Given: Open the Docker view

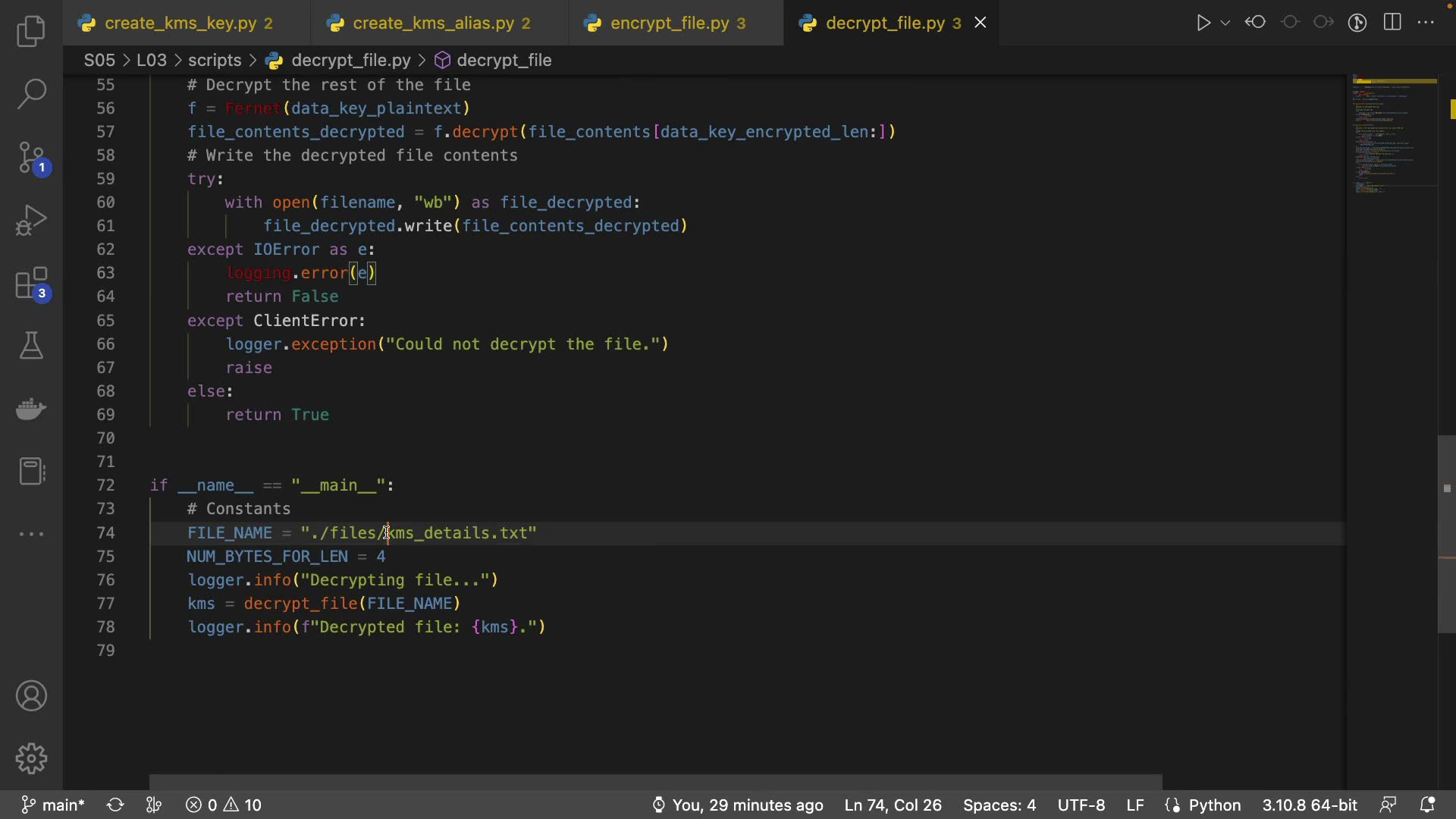Looking at the screenshot, I should click(x=31, y=409).
